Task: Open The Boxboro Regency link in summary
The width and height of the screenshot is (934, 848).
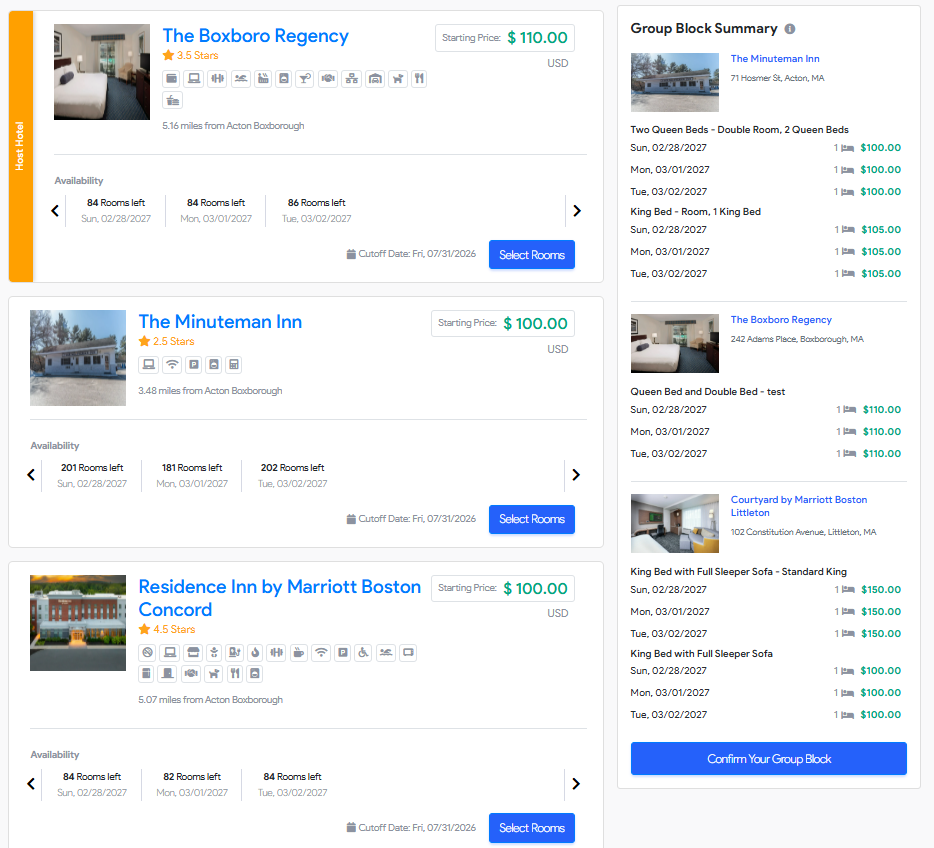Action: pyautogui.click(x=781, y=320)
